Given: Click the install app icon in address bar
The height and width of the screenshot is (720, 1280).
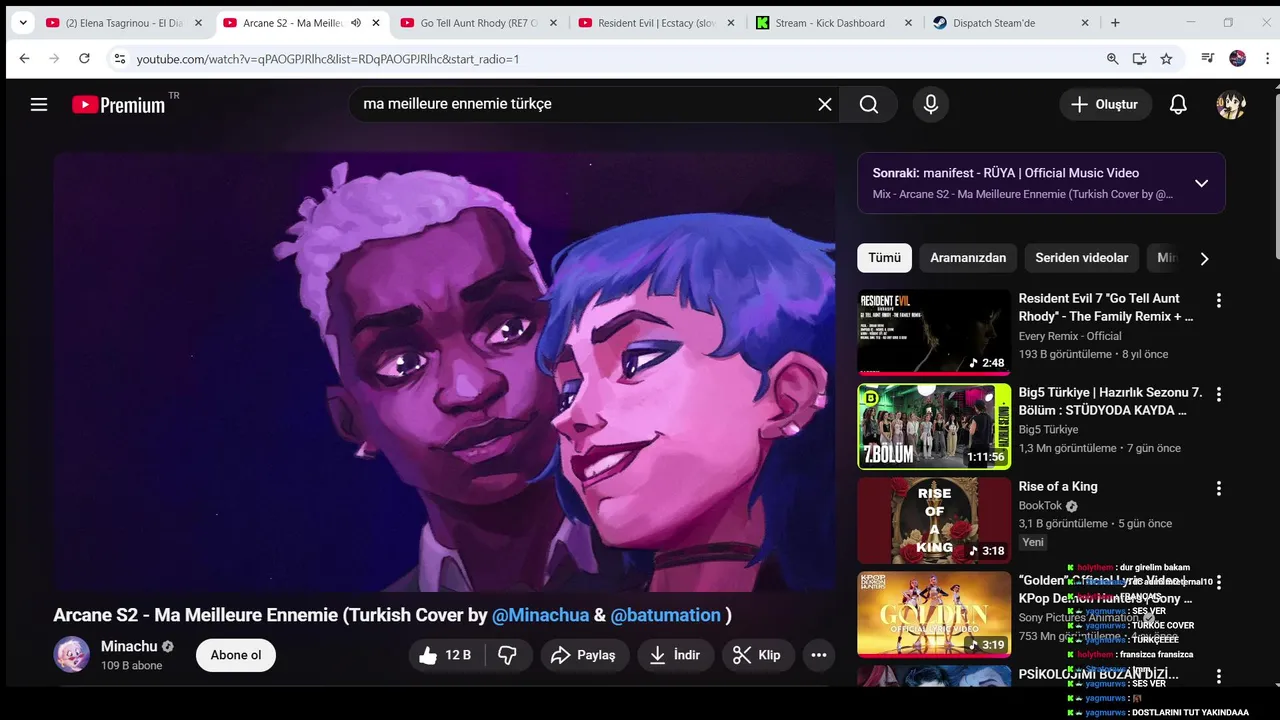Looking at the screenshot, I should (x=1139, y=59).
